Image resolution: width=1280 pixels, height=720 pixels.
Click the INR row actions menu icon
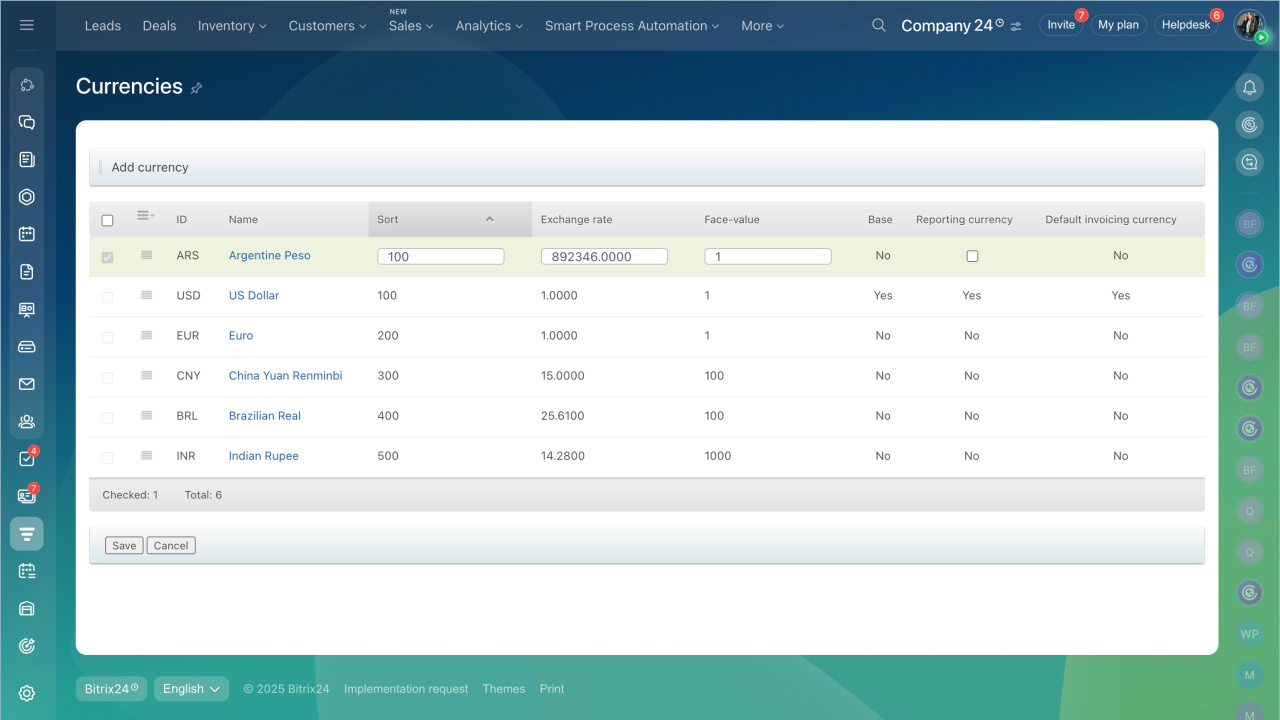click(x=146, y=455)
